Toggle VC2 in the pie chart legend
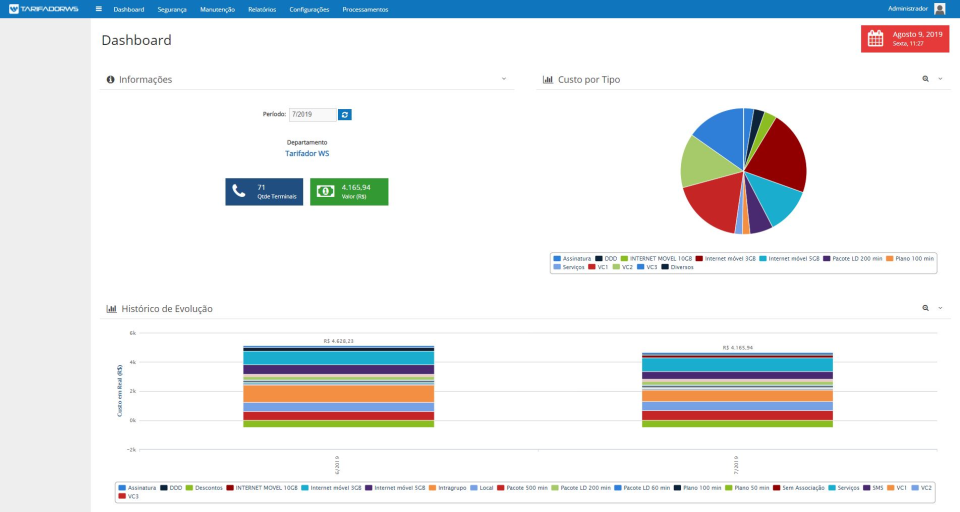960x512 pixels. [623, 267]
